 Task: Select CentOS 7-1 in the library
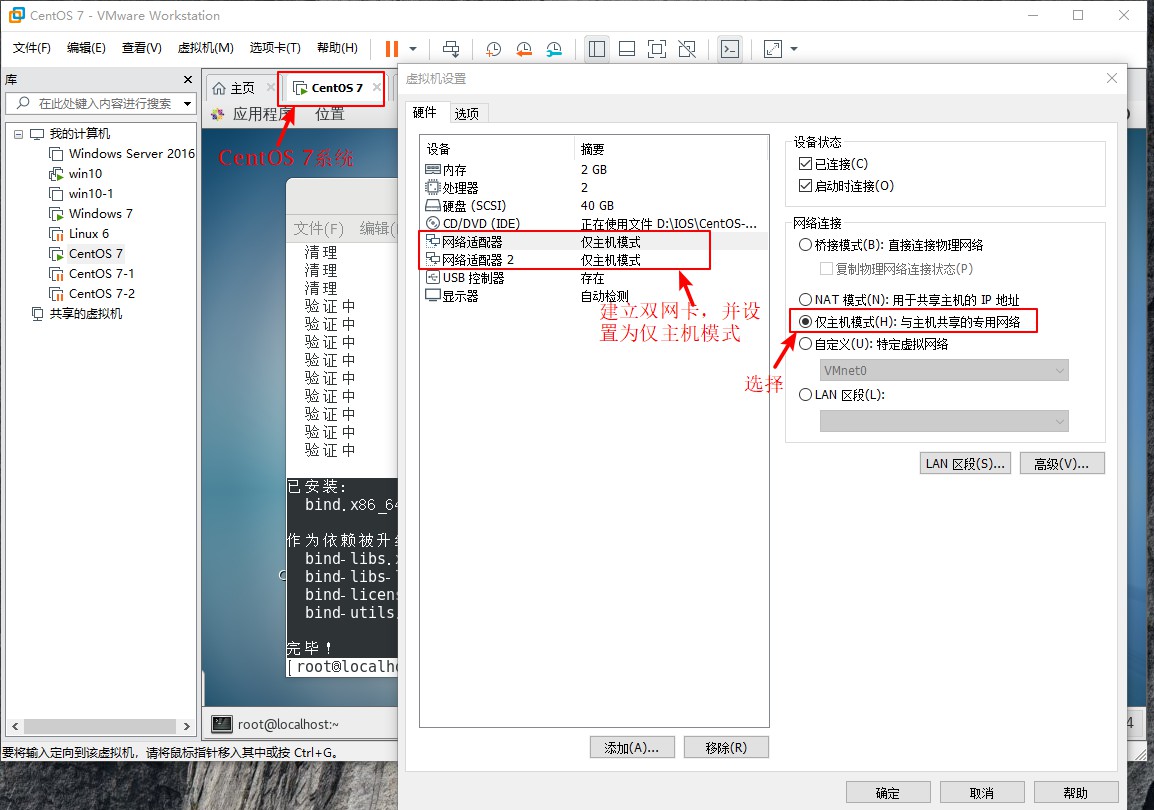tap(91, 274)
